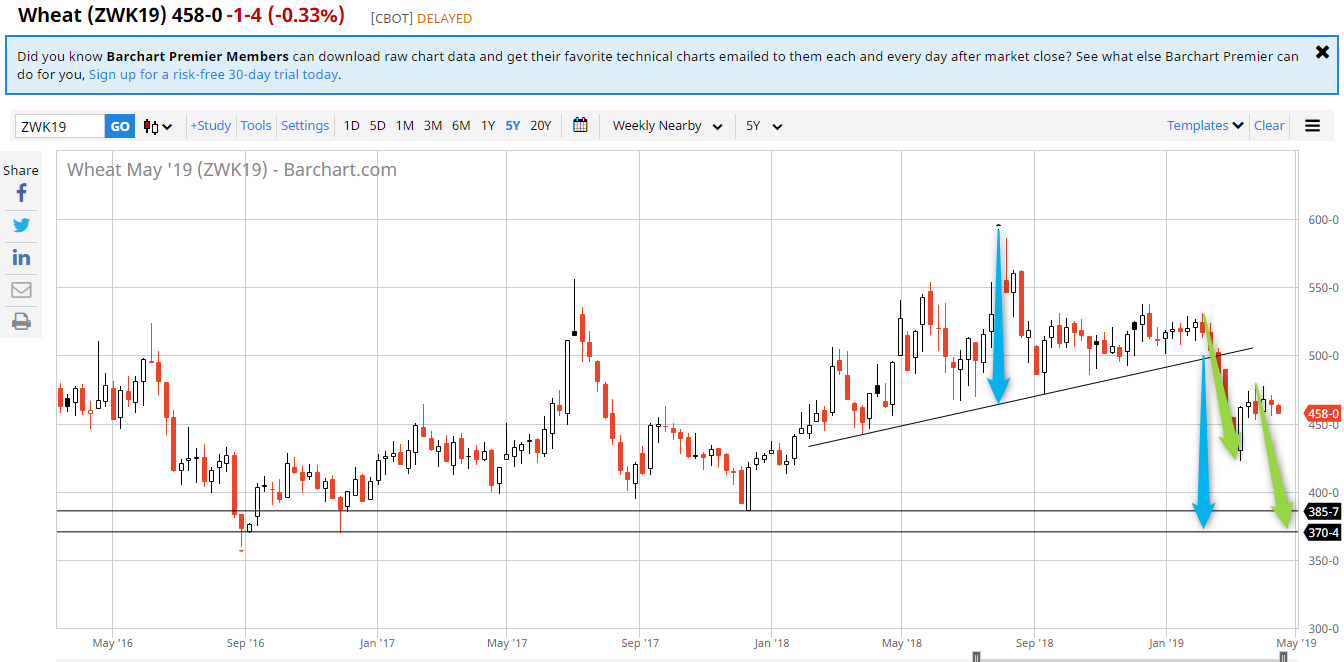Select the 1D time range
The height and width of the screenshot is (662, 1344).
coord(351,126)
